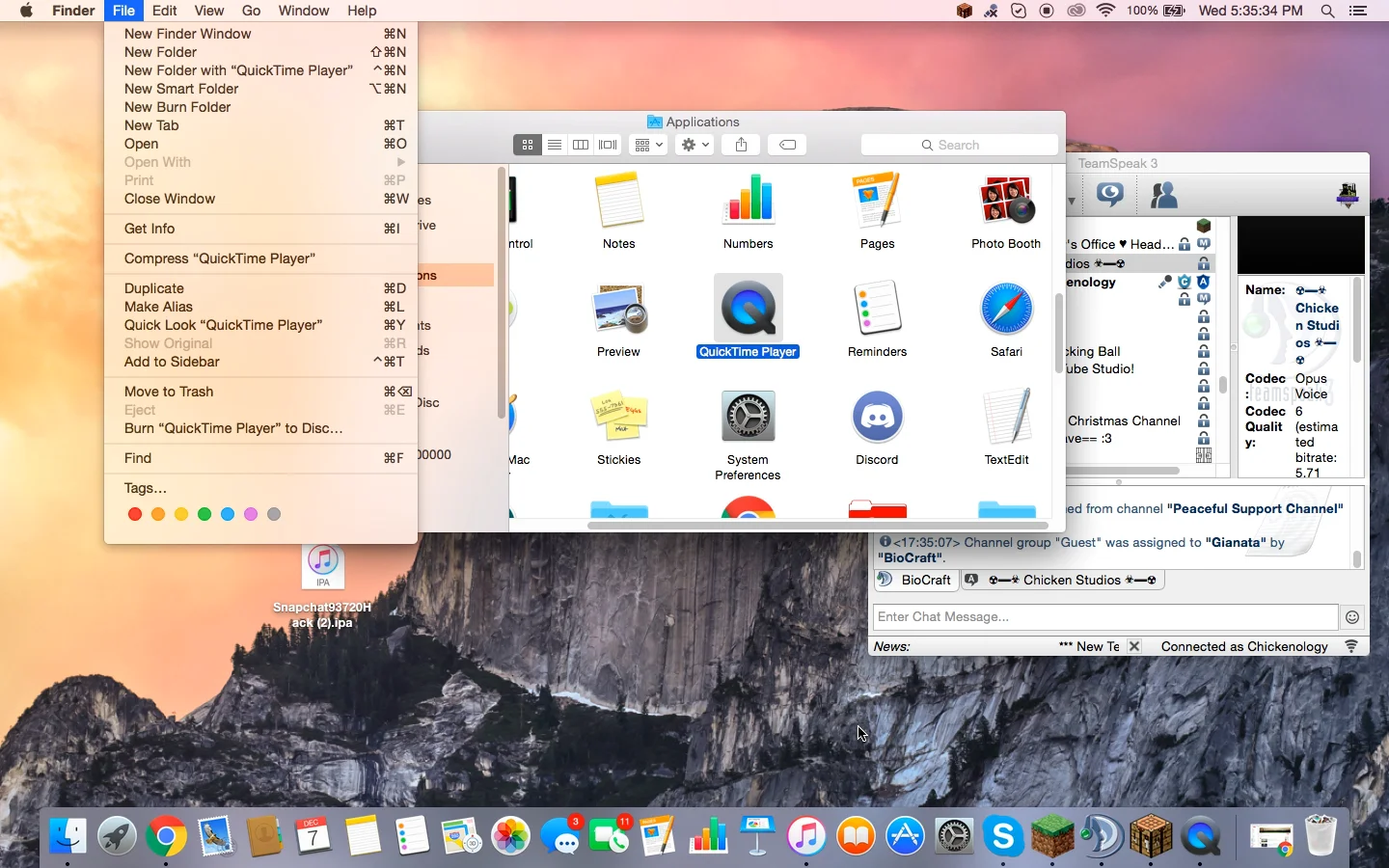Click Make Alias in the File menu
1389x868 pixels.
(x=260, y=307)
